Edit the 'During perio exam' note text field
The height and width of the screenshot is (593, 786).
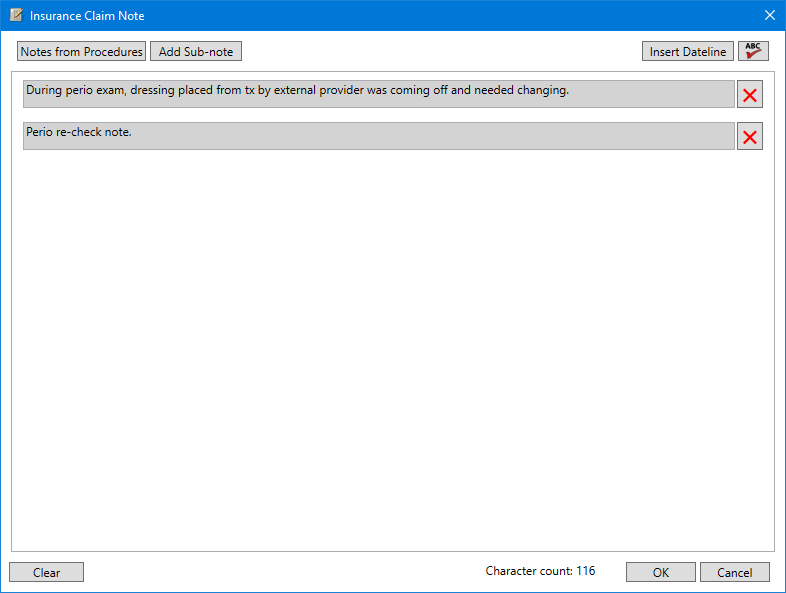coord(378,94)
